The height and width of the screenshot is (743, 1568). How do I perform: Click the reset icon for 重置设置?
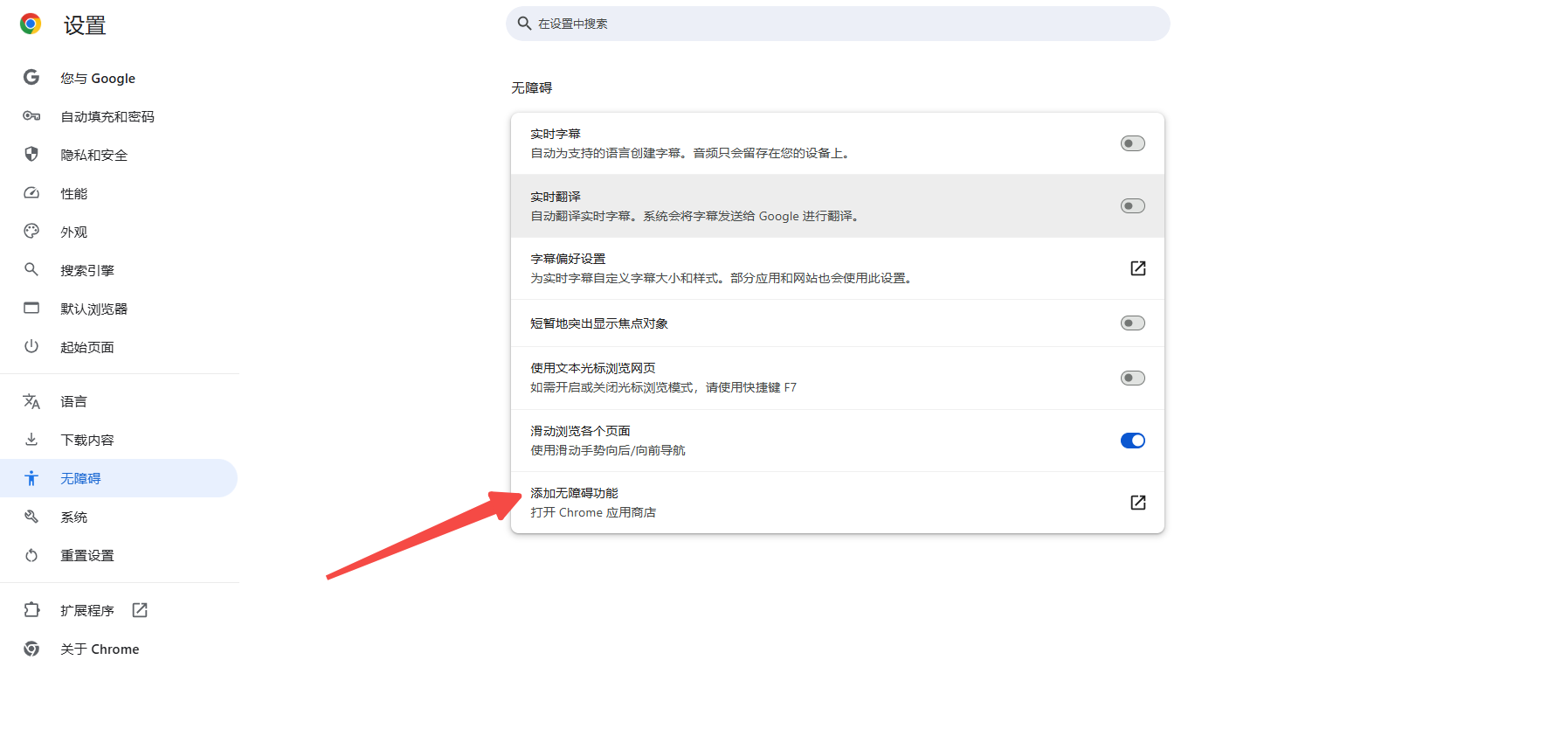pos(31,555)
